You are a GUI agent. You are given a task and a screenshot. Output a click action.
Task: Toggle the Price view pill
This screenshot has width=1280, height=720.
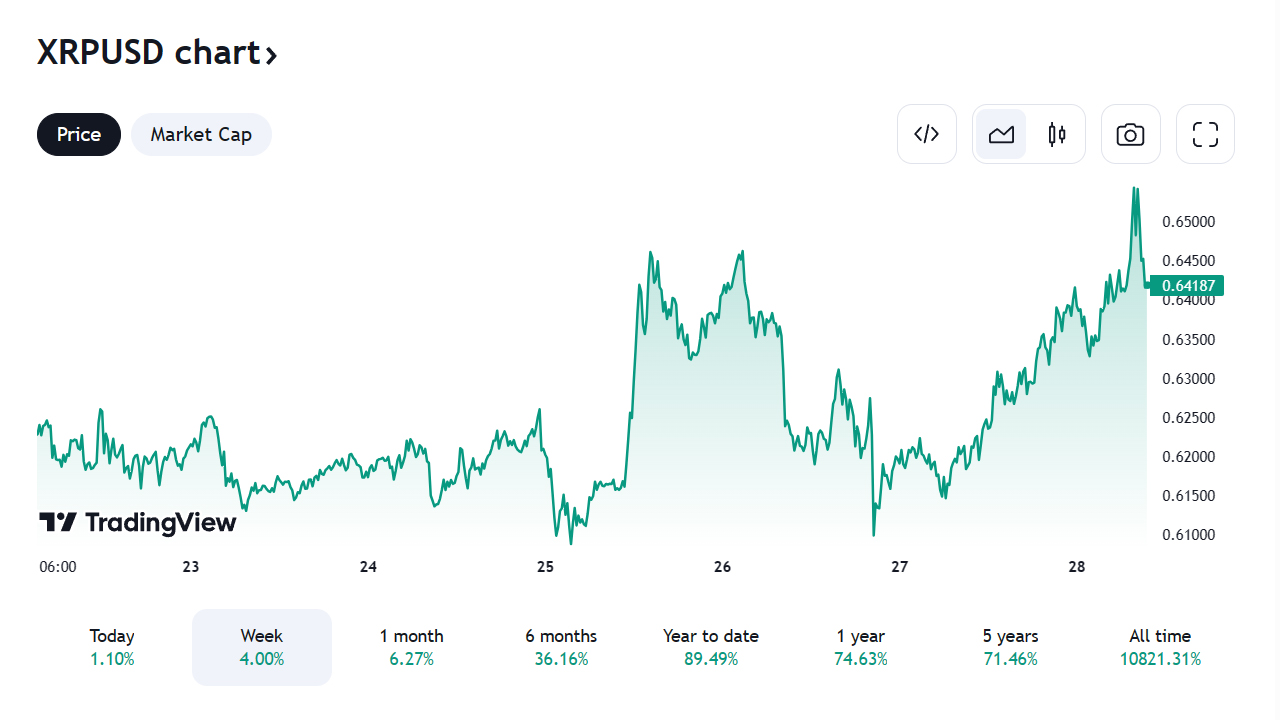click(x=79, y=134)
